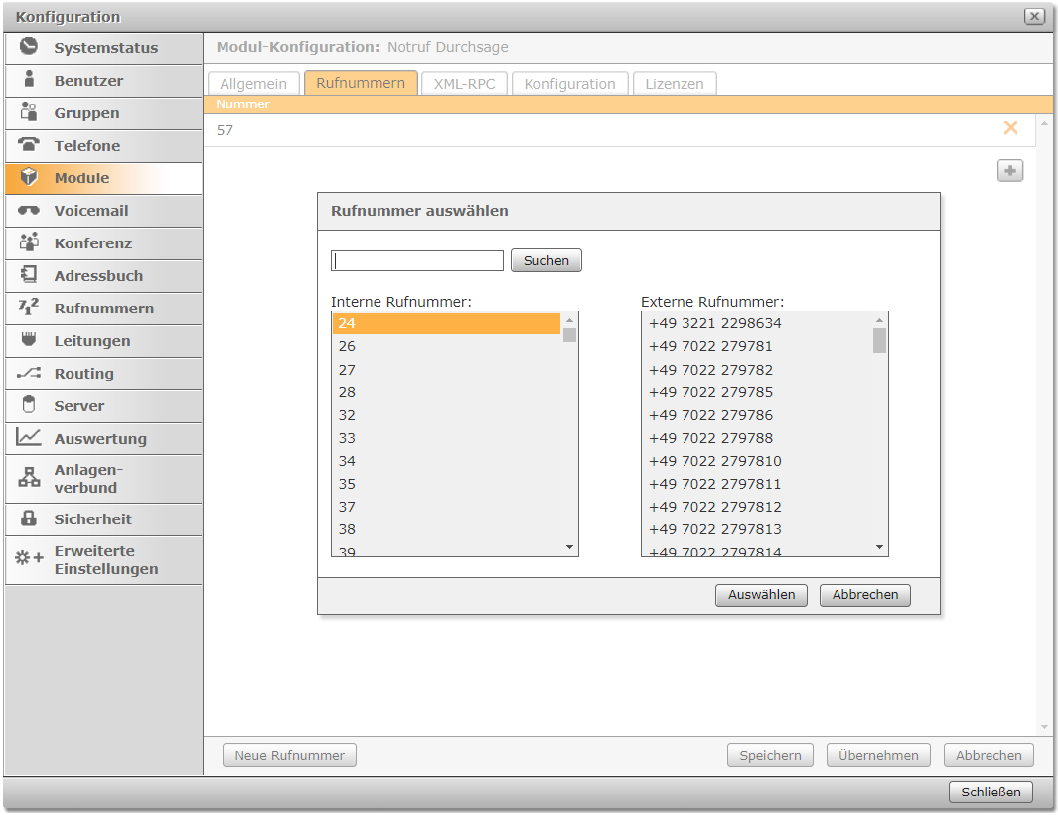The width and height of the screenshot is (1058, 815).
Task: Open the XML-RPC tab
Action: pos(464,84)
